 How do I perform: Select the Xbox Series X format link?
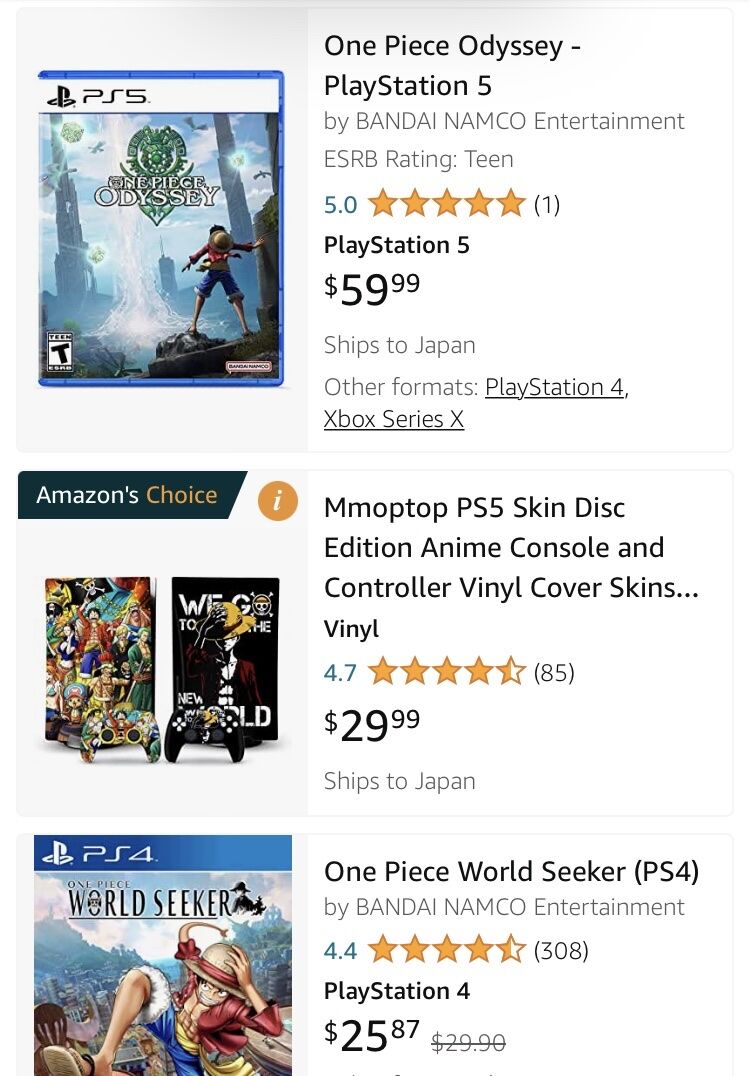pos(394,419)
